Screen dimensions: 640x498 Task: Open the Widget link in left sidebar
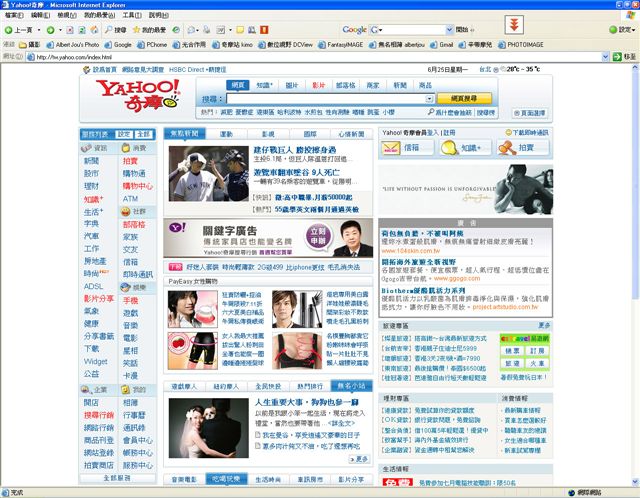tap(96, 361)
